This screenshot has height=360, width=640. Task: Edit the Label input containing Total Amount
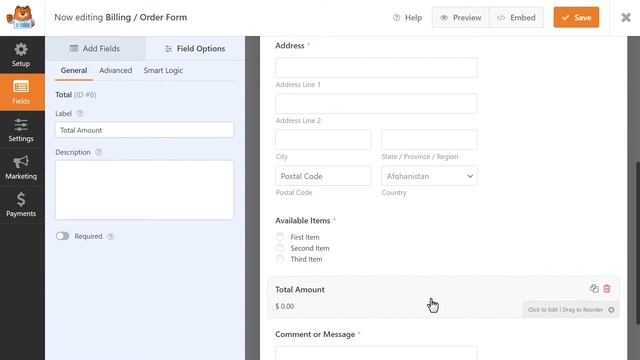(x=144, y=130)
